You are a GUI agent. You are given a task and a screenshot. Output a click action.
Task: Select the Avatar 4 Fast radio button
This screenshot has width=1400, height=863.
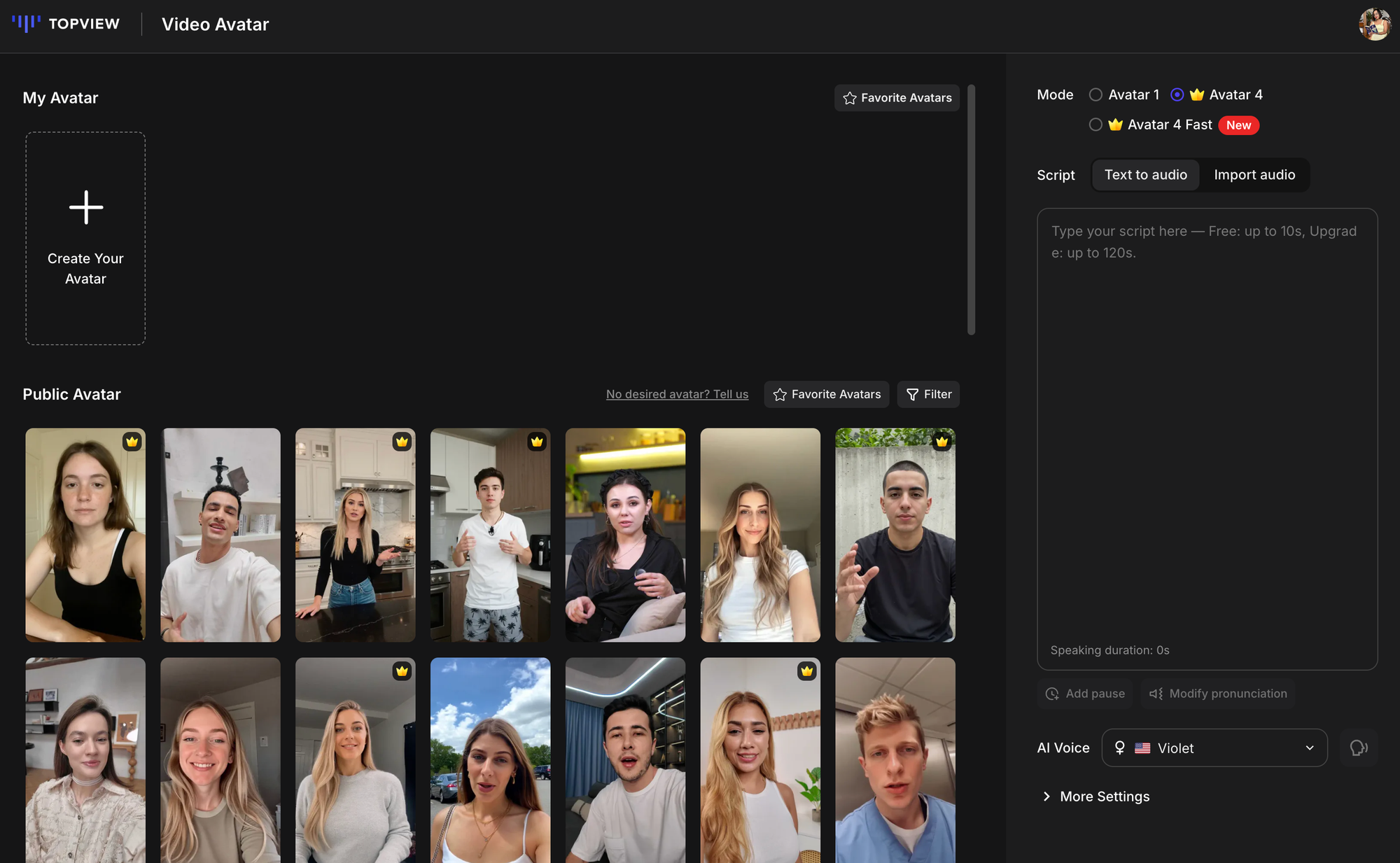point(1095,125)
